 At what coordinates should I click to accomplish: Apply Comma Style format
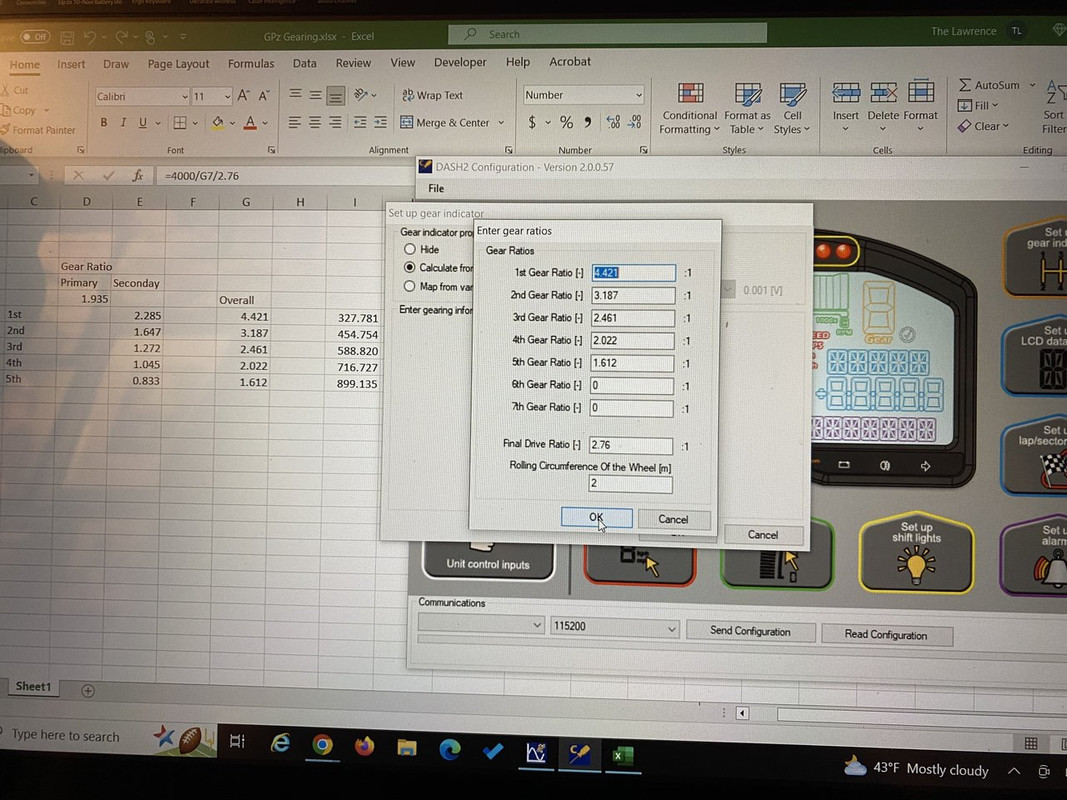coord(588,122)
